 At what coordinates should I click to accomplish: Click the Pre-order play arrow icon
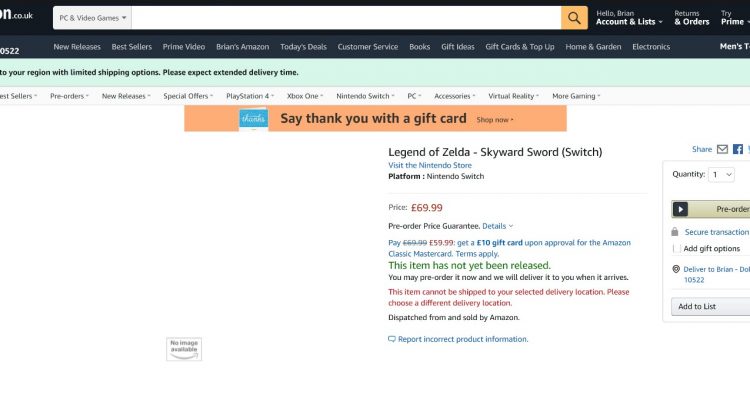681,209
